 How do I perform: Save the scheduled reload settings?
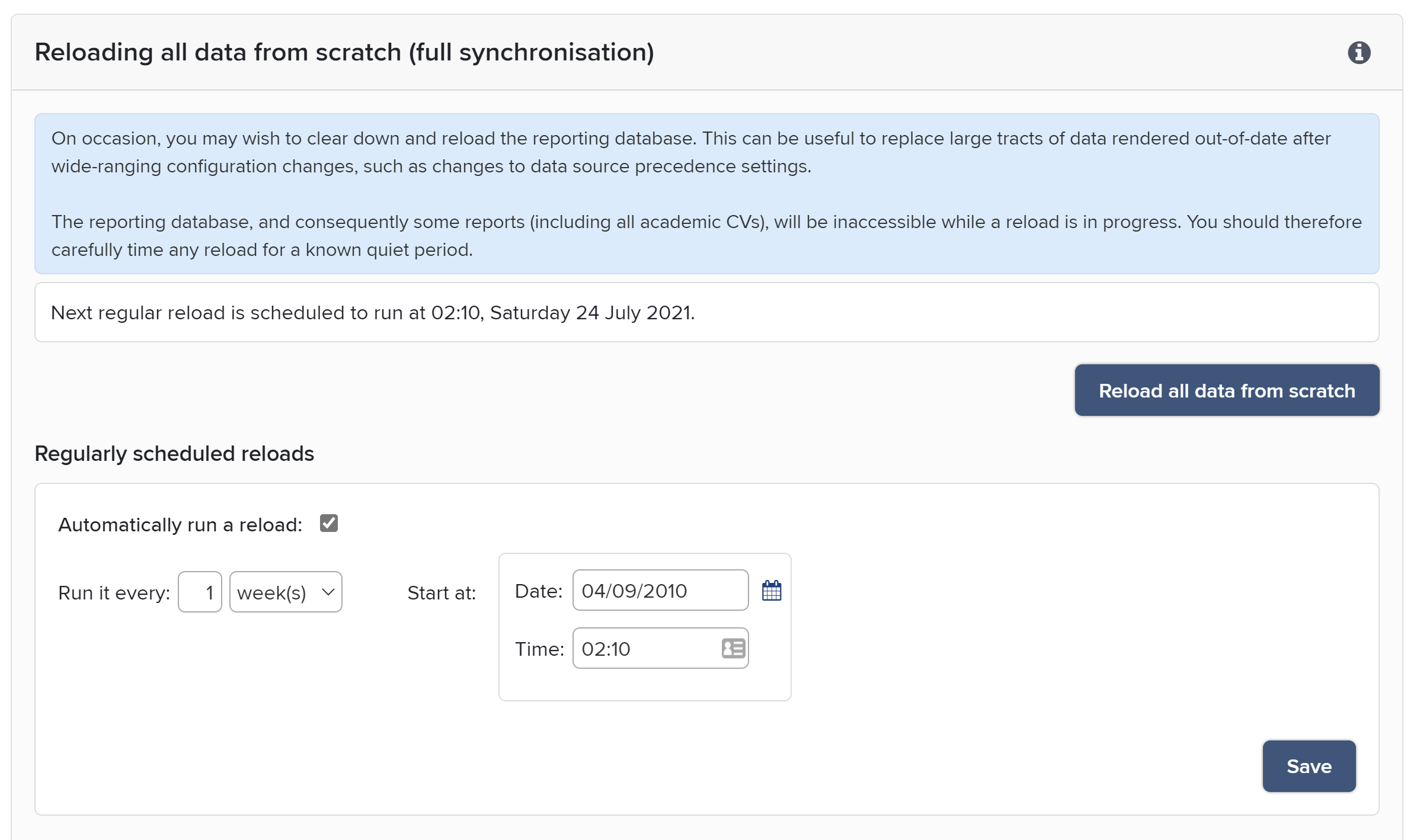click(x=1309, y=766)
